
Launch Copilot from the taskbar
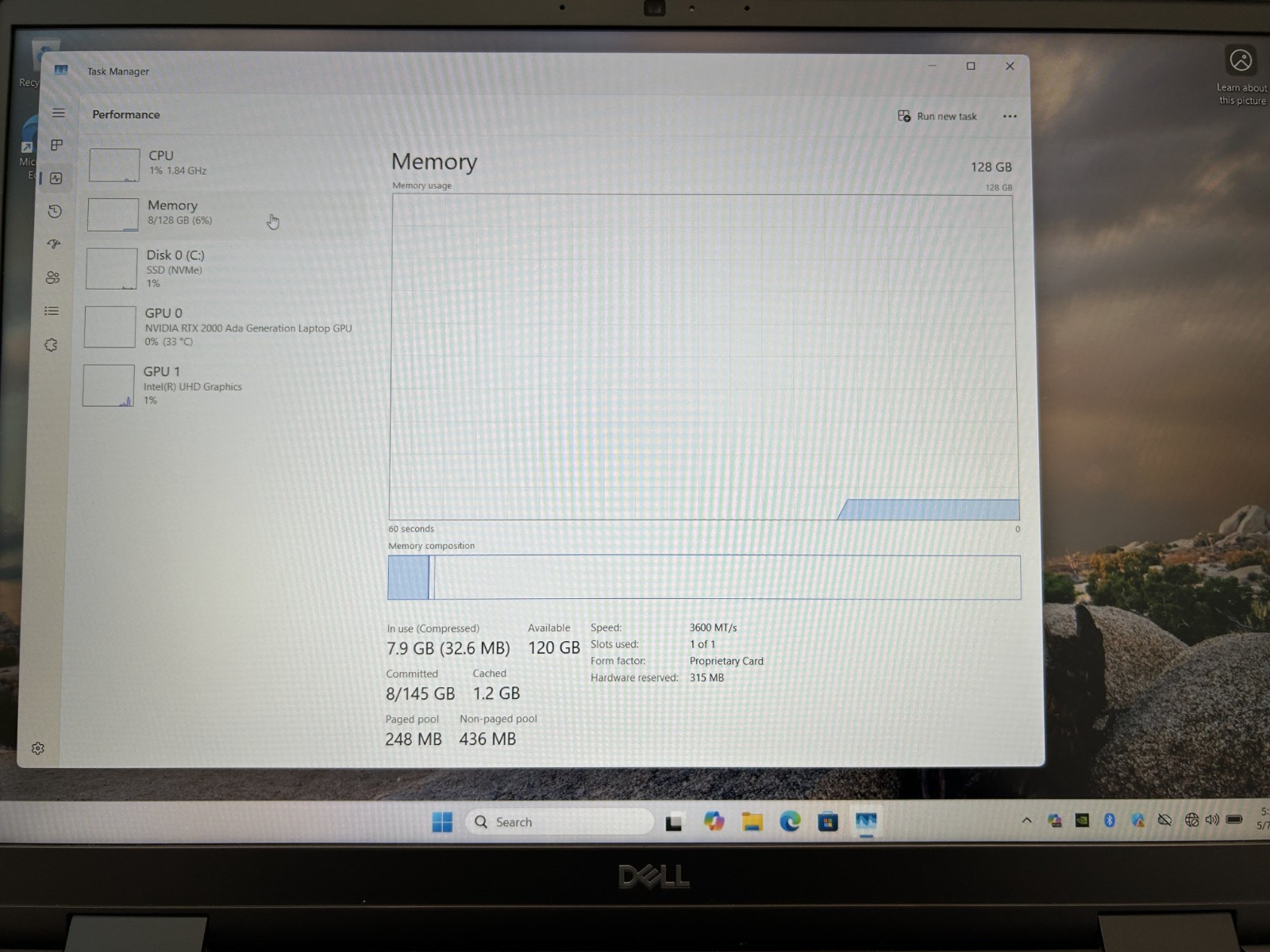pos(714,821)
